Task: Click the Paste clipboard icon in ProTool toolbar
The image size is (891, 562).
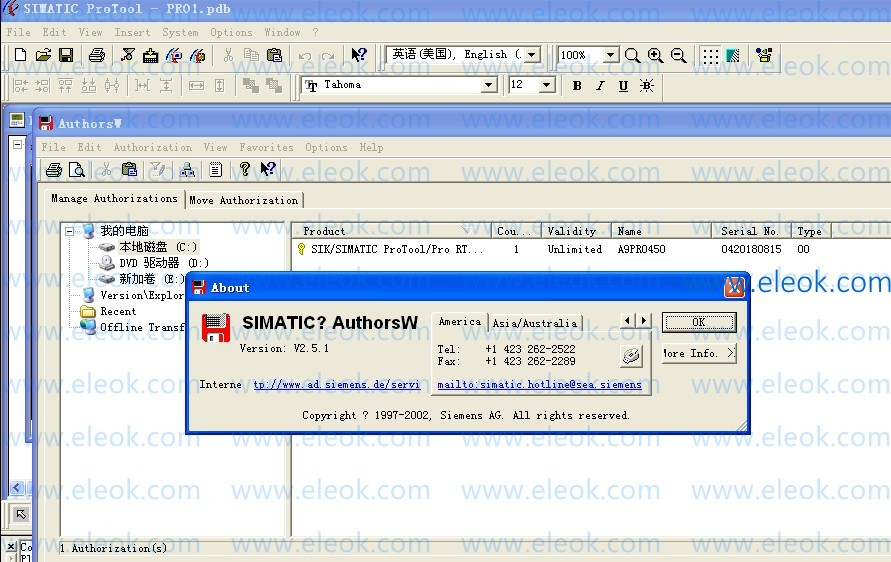Action: (x=274, y=55)
